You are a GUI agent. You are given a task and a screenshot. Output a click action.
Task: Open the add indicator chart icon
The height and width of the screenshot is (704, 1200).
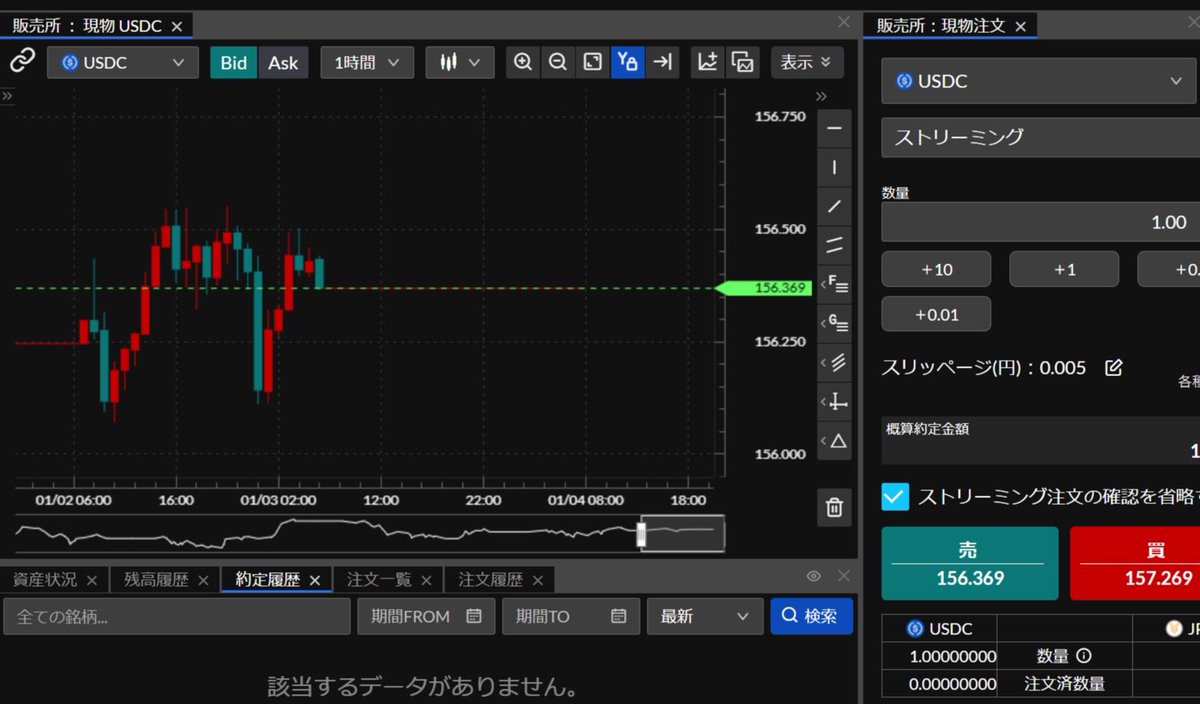click(x=708, y=62)
